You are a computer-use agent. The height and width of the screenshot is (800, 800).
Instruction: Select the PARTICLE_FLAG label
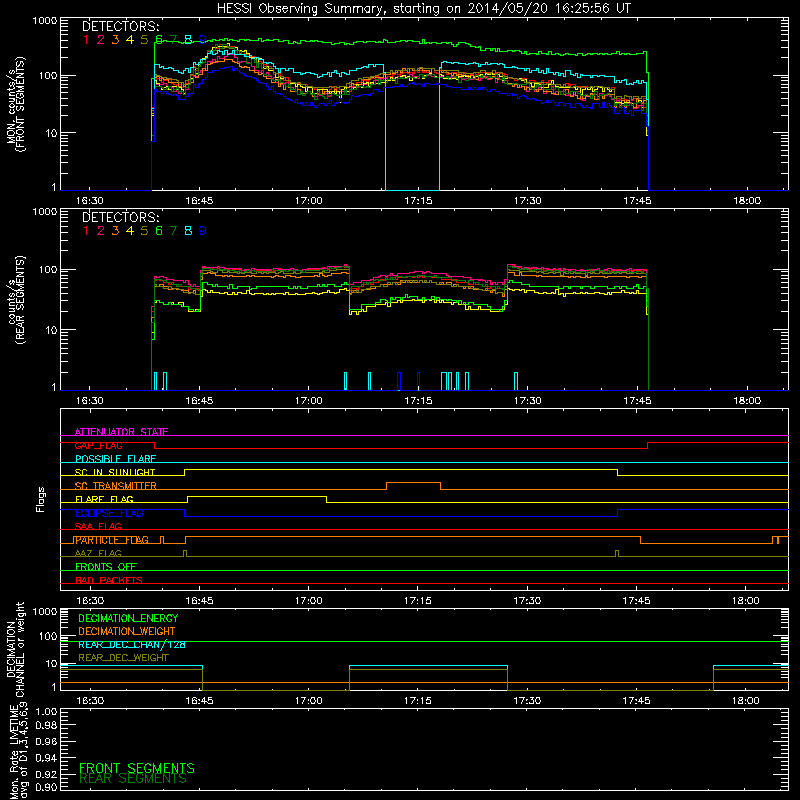tap(112, 540)
